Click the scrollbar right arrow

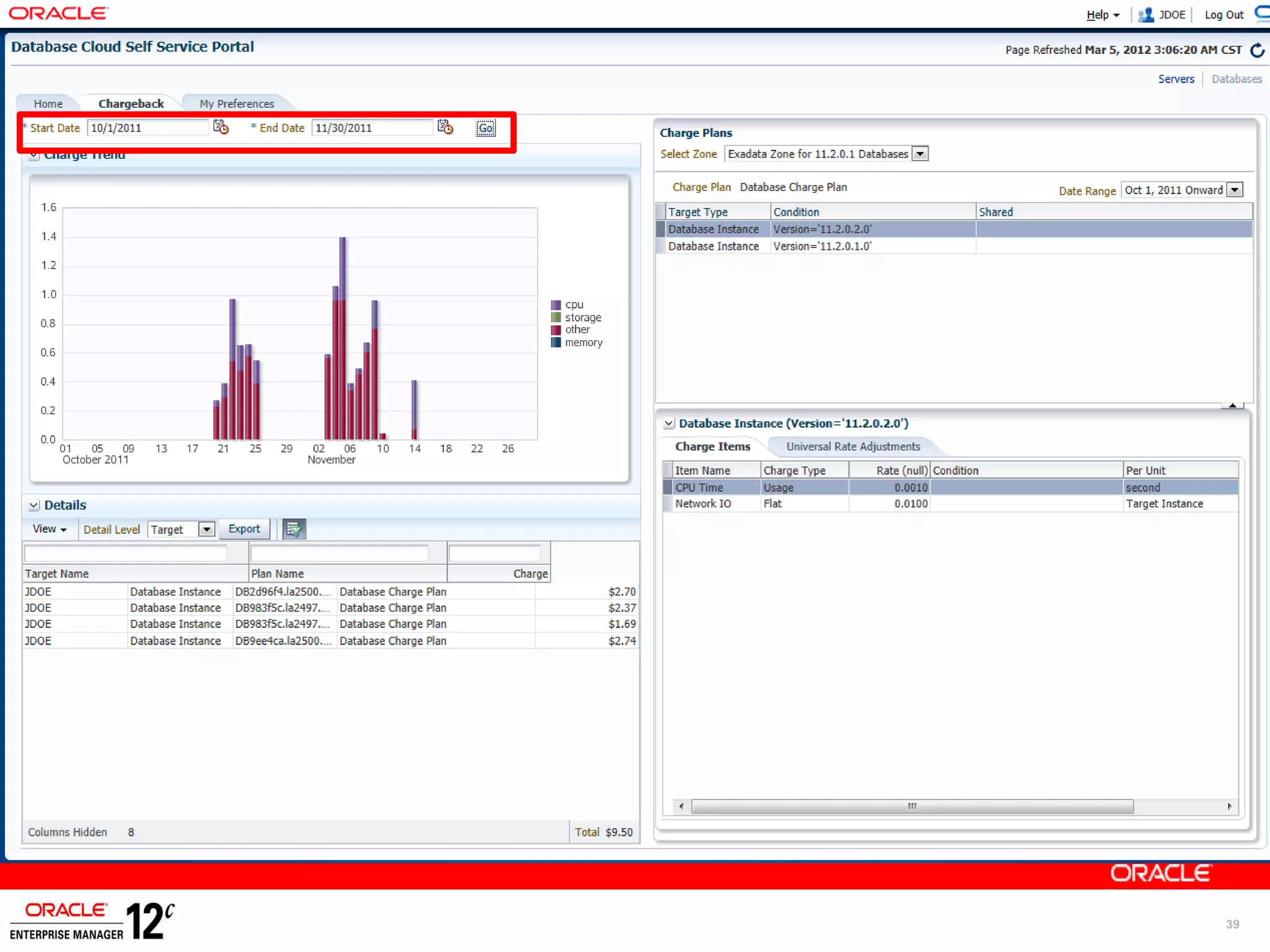pyautogui.click(x=1229, y=806)
